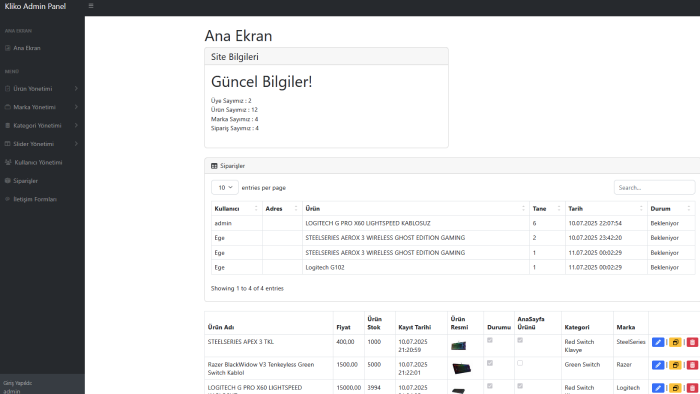Copy STEELSERIES APEX 3 TKL with yellow icon
Screen dimensions: 700x394
click(x=675, y=342)
